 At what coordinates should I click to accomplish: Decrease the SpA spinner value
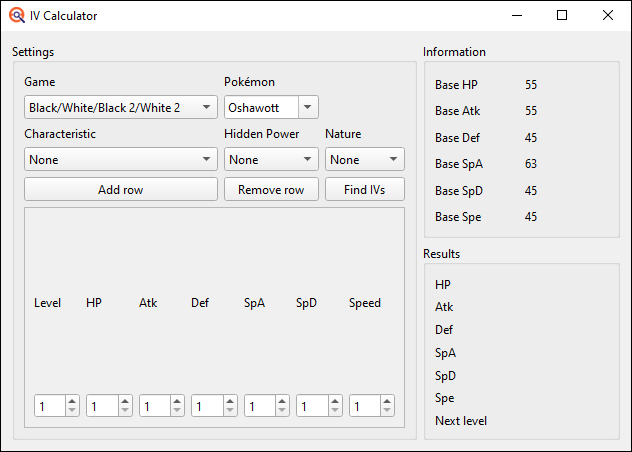282,410
